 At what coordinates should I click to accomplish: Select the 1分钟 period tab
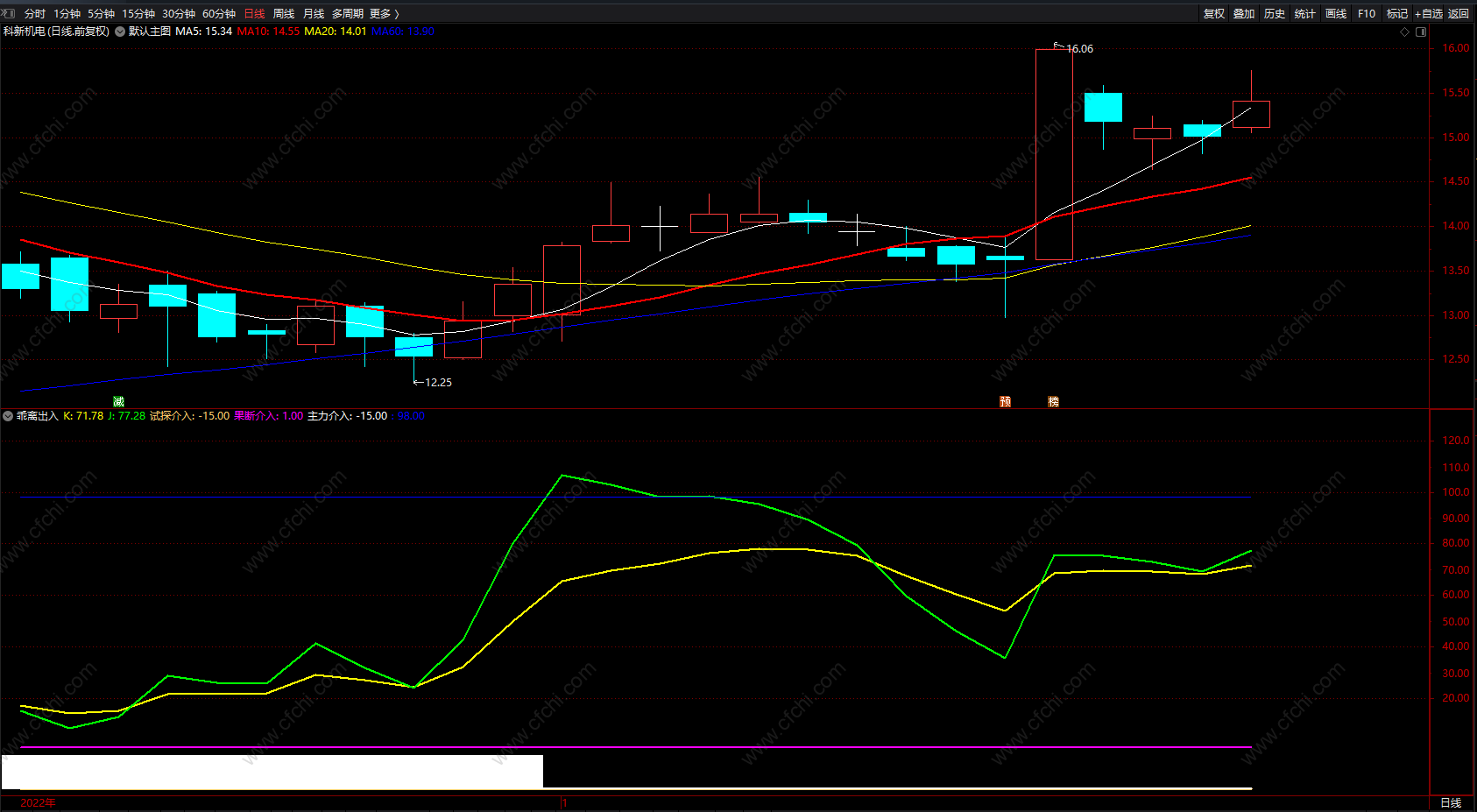67,14
